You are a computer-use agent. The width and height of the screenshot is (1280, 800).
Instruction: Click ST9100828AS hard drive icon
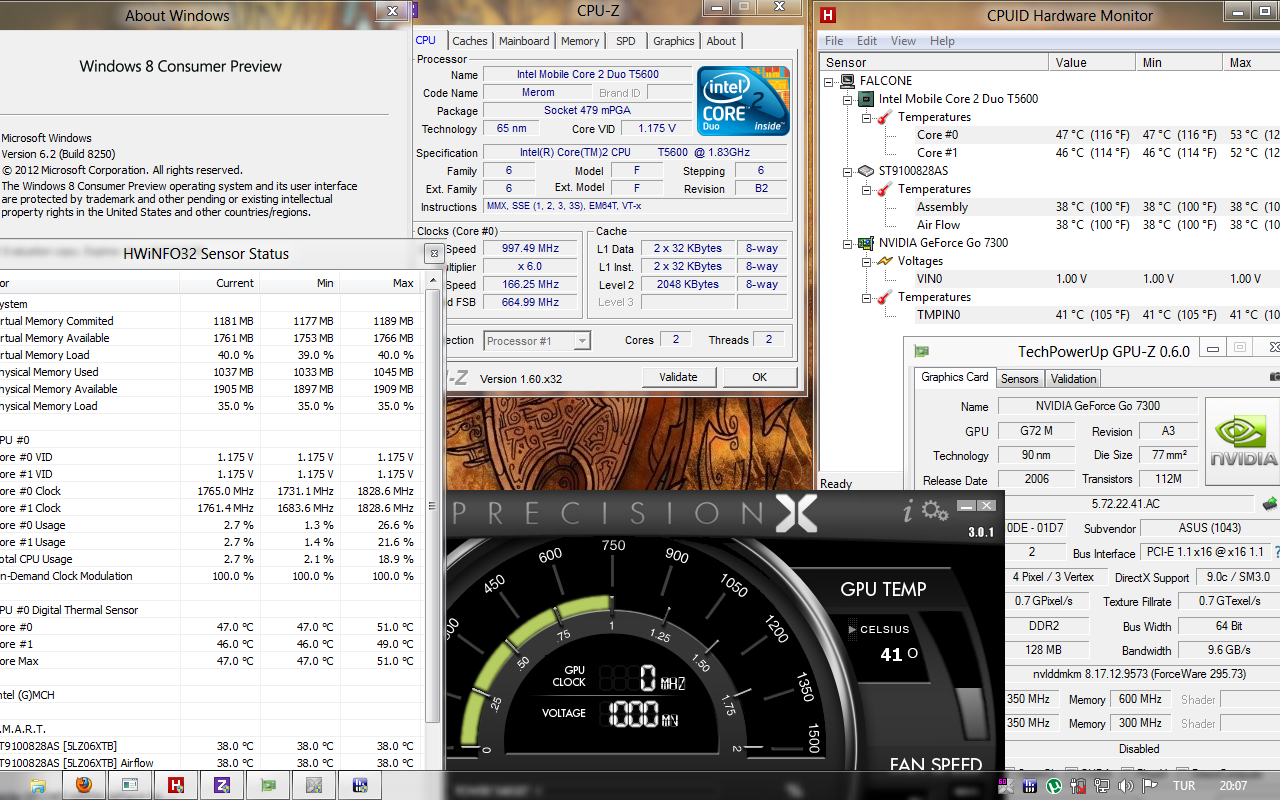866,171
